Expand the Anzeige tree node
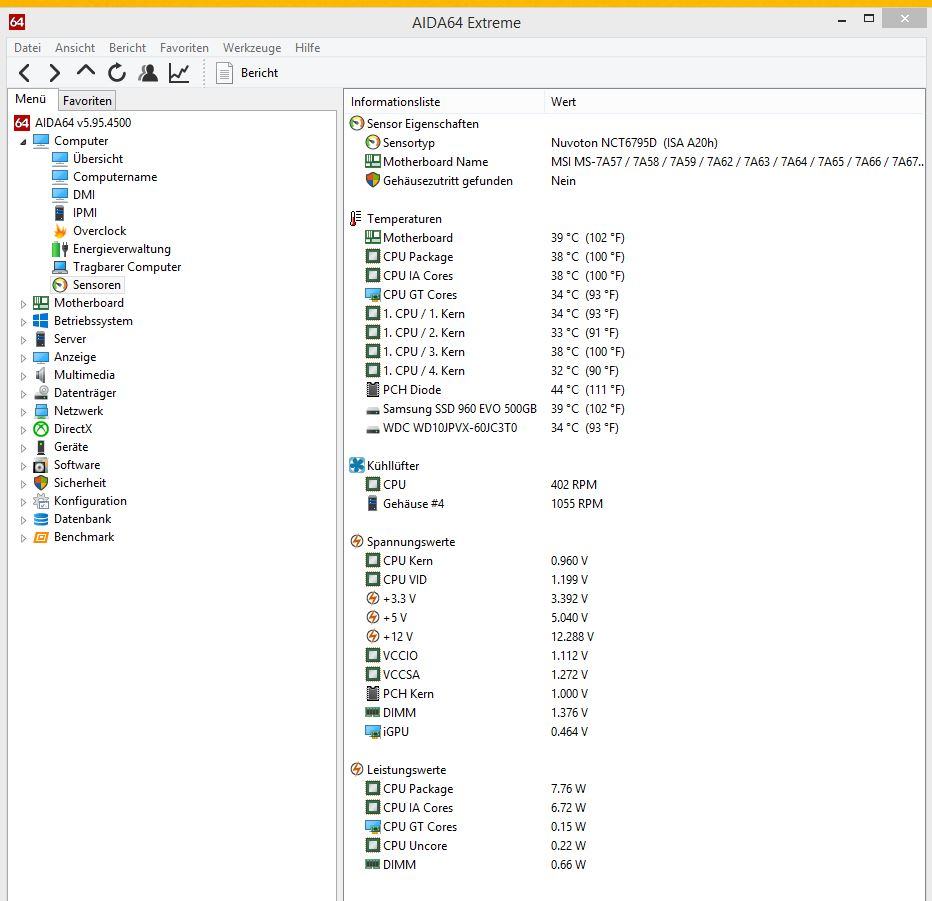 23,358
